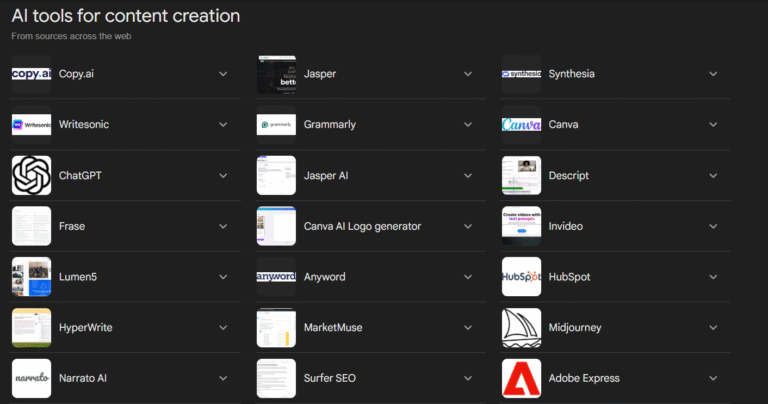Click the Adobe Express logo icon
The width and height of the screenshot is (768, 404).
click(522, 379)
